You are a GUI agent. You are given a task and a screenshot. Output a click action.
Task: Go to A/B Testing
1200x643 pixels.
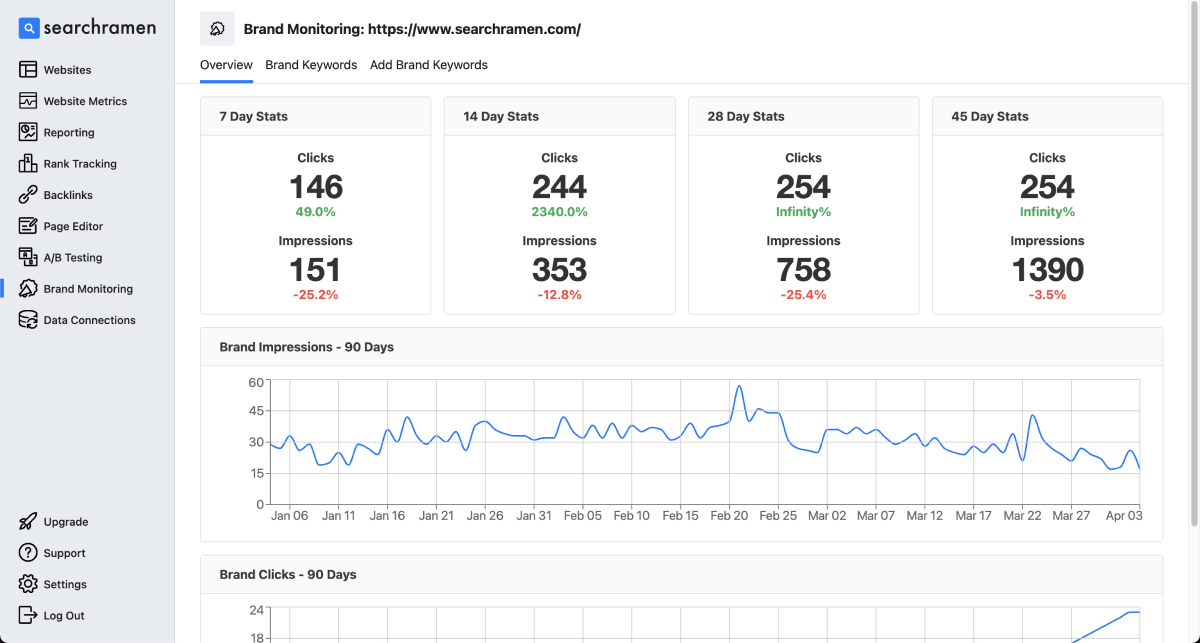coord(73,257)
